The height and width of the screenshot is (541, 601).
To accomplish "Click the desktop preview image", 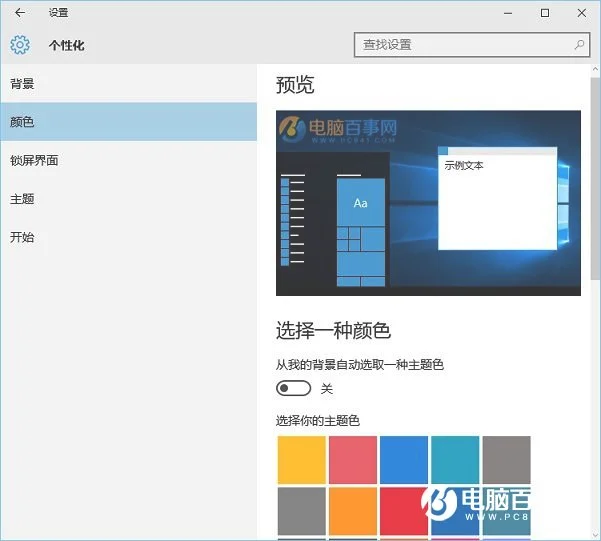I will tap(428, 203).
